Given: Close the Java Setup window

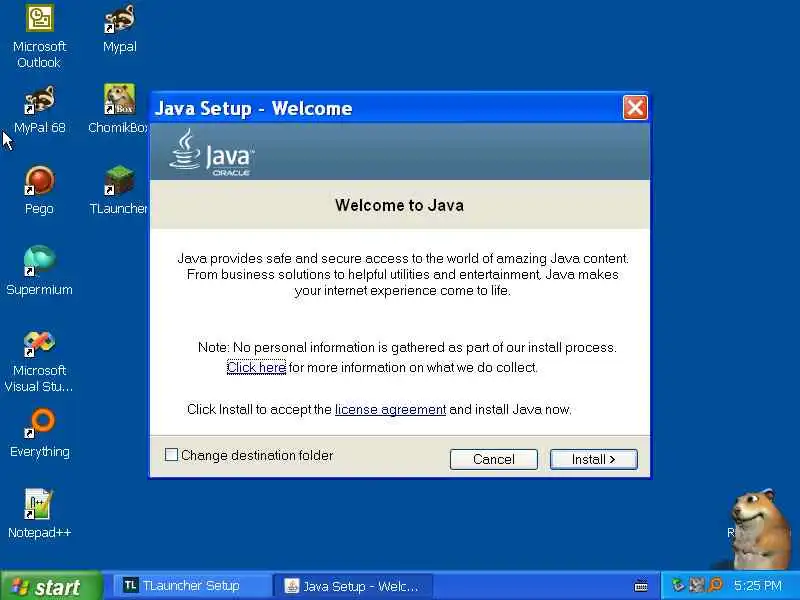Looking at the screenshot, I should click(635, 108).
